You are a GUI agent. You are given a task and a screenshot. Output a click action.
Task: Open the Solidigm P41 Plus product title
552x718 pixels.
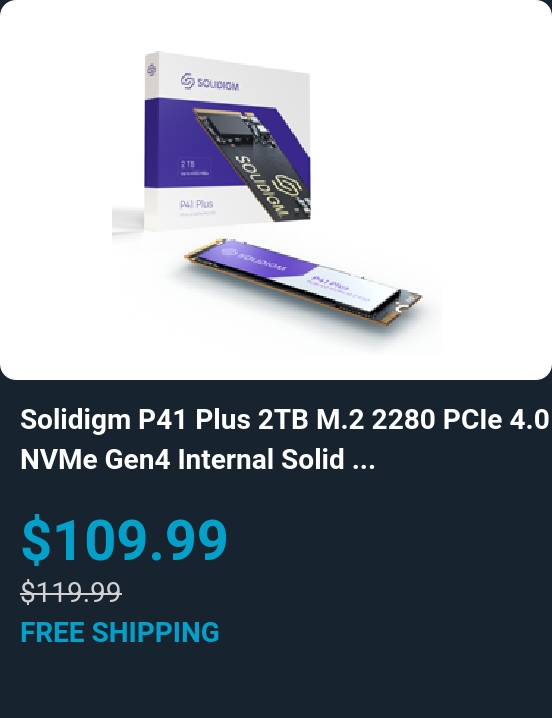(x=284, y=439)
